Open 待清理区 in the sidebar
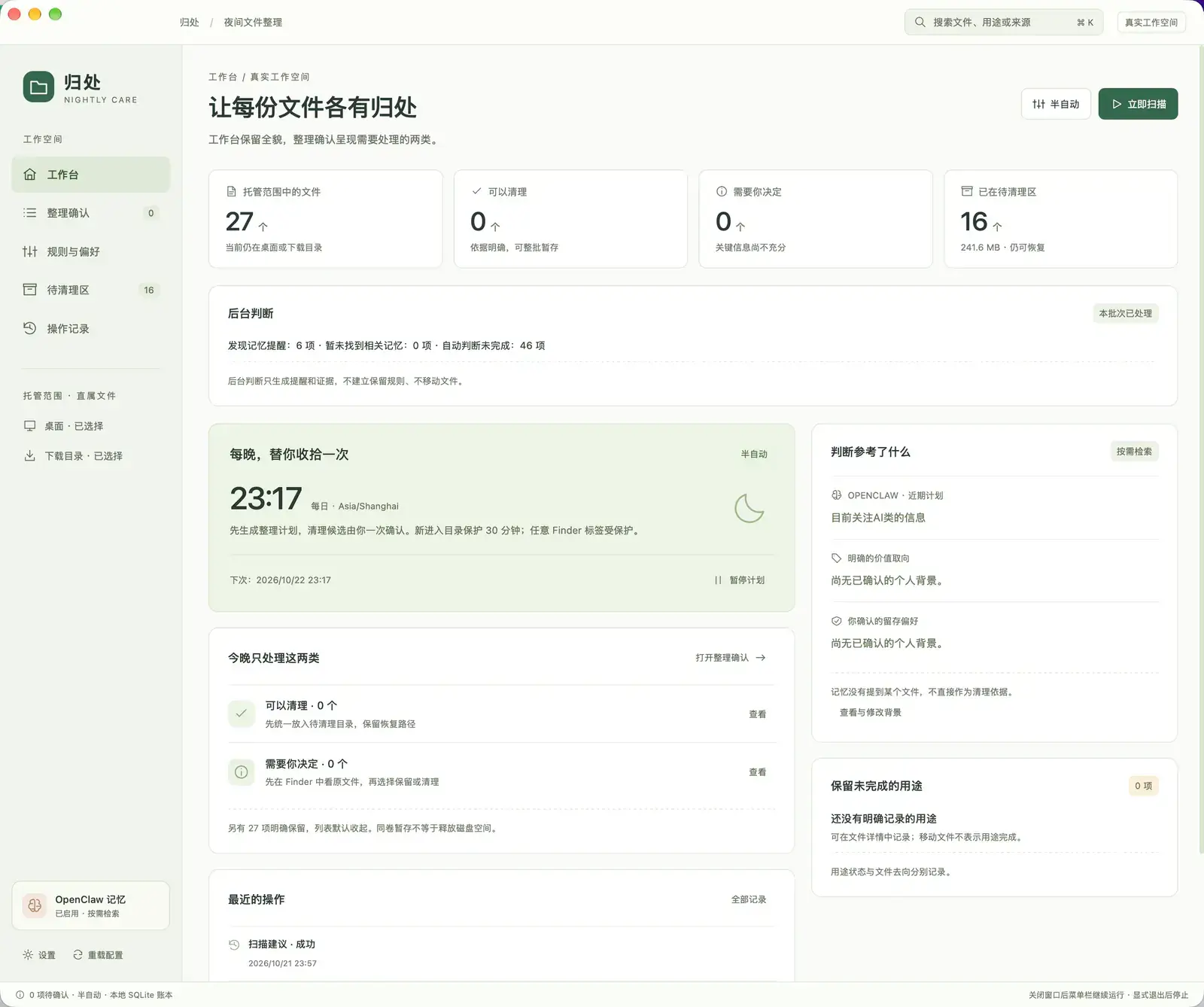This screenshot has height=1007, width=1204. click(x=90, y=290)
